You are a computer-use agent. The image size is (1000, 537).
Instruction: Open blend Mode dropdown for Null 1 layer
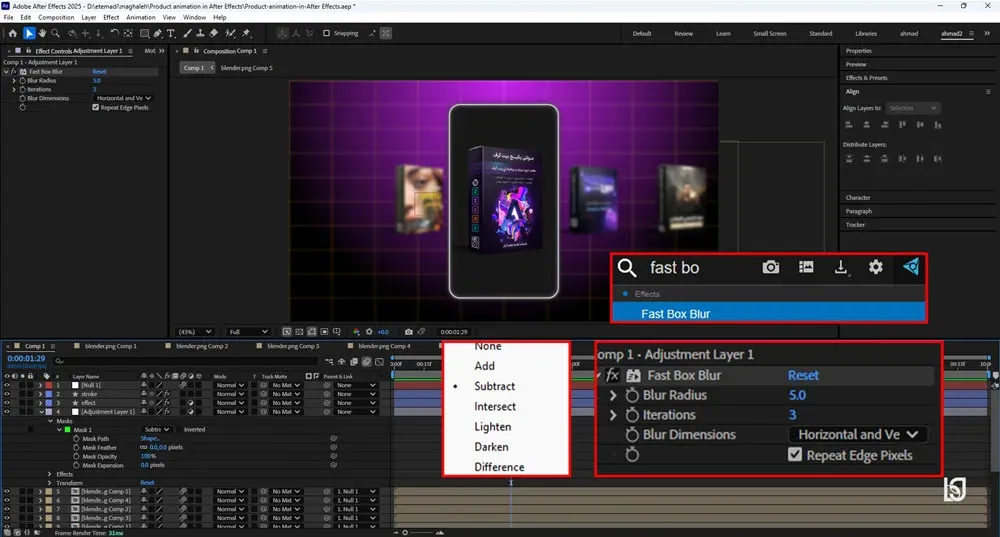tap(230, 385)
